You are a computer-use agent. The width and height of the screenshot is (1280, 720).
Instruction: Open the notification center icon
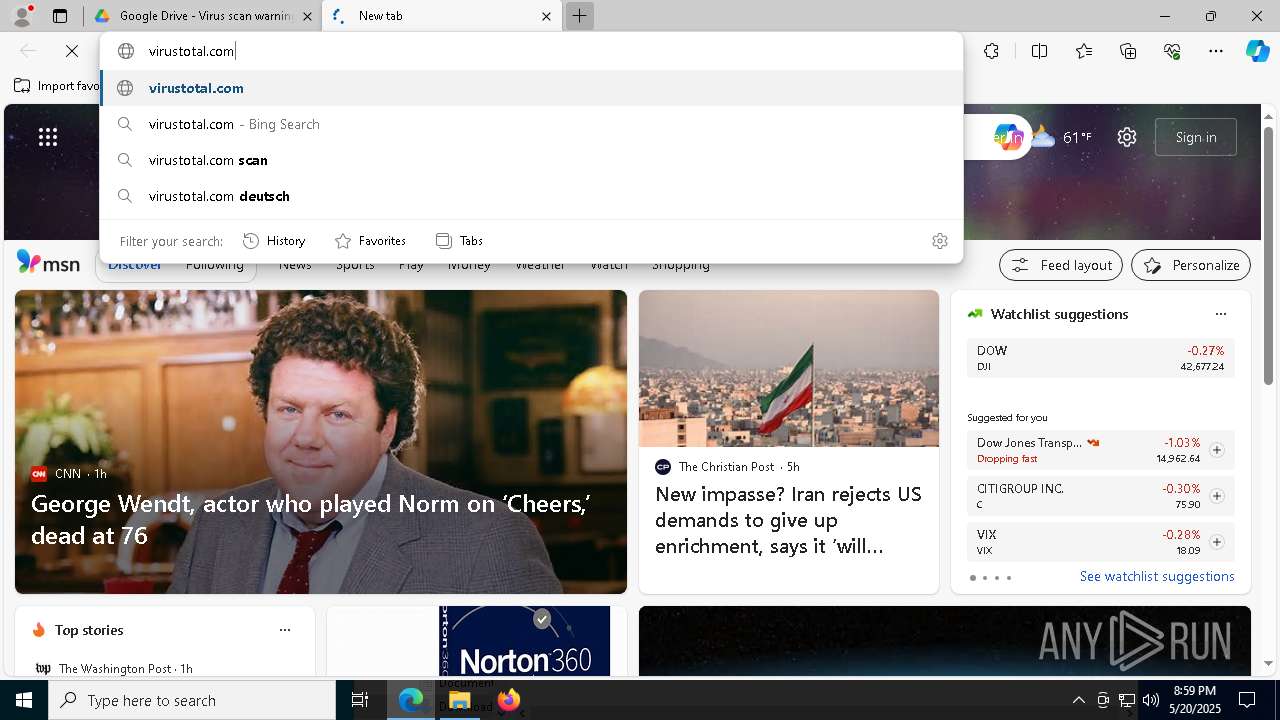point(1247,700)
